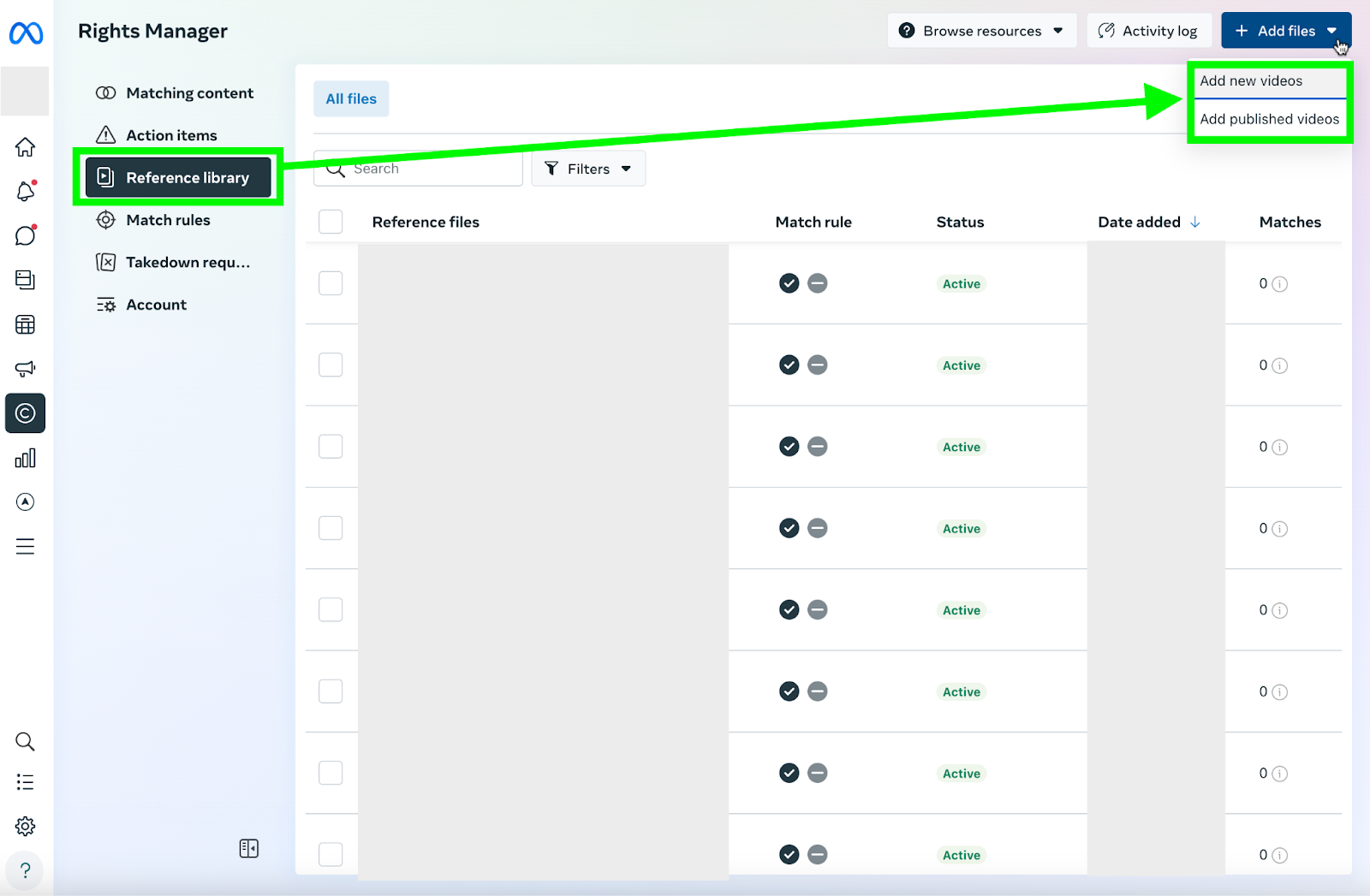Select Reference library in sidebar
The width and height of the screenshot is (1370, 896).
point(178,177)
